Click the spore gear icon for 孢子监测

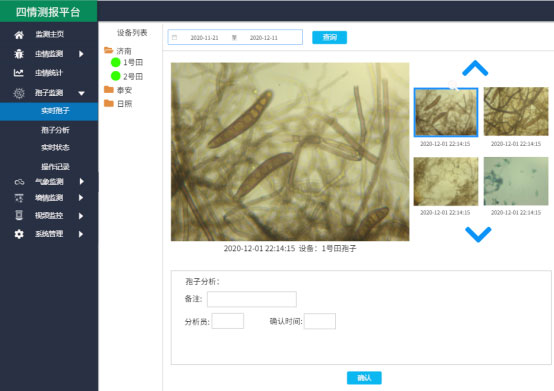[19, 93]
